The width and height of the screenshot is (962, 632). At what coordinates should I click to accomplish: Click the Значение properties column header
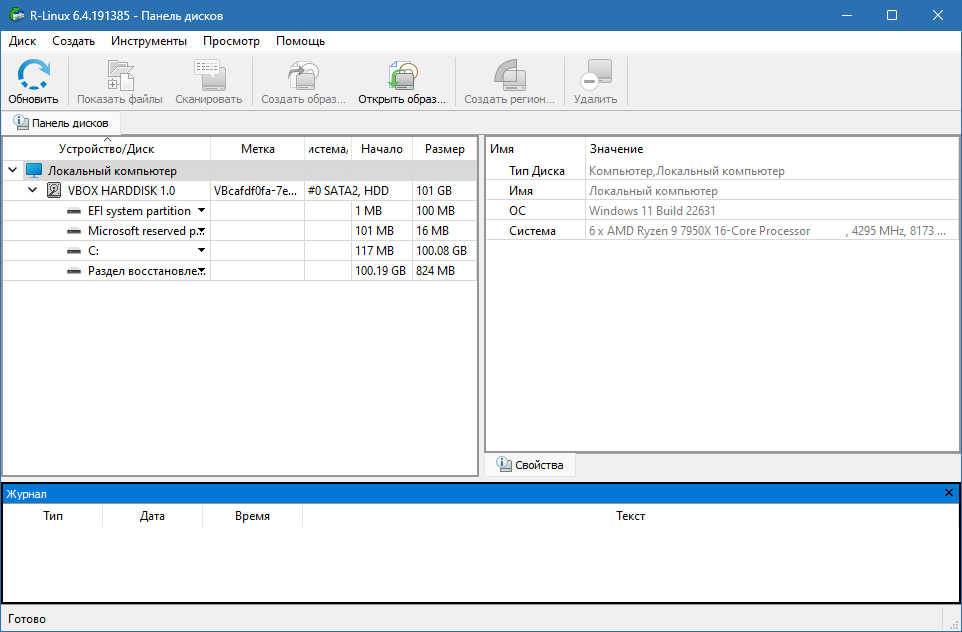tap(772, 149)
